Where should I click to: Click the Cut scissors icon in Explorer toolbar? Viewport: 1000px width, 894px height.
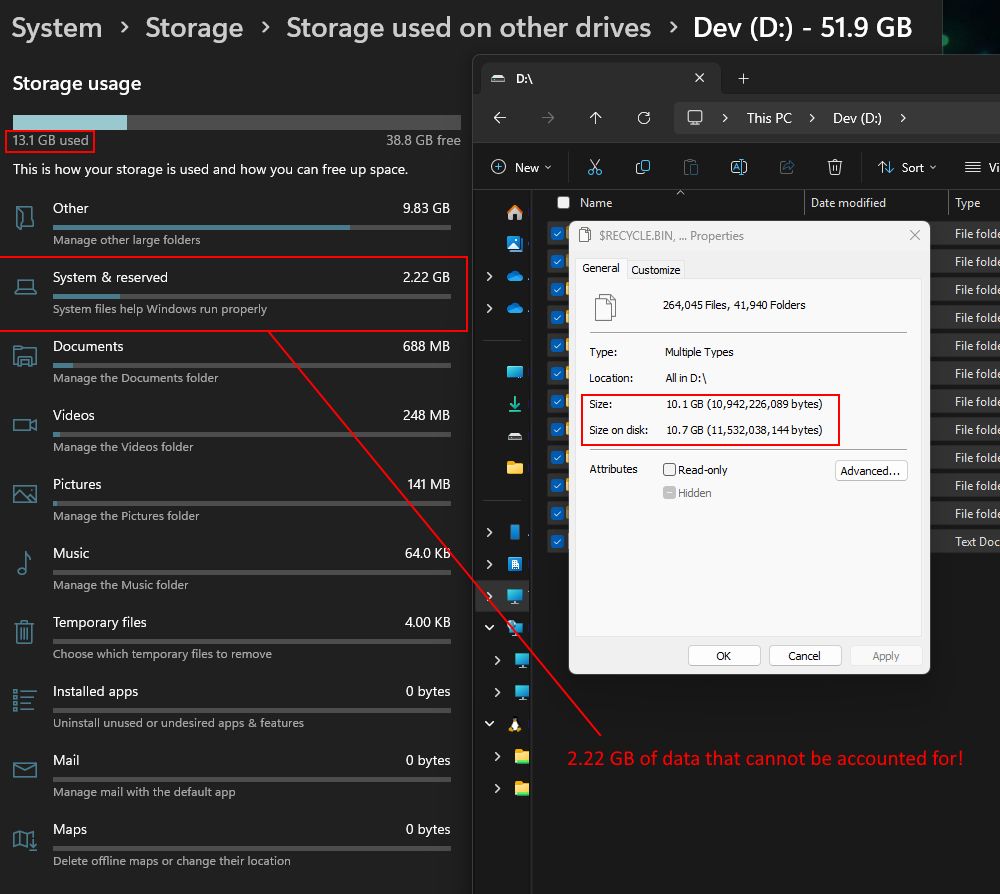click(x=595, y=167)
